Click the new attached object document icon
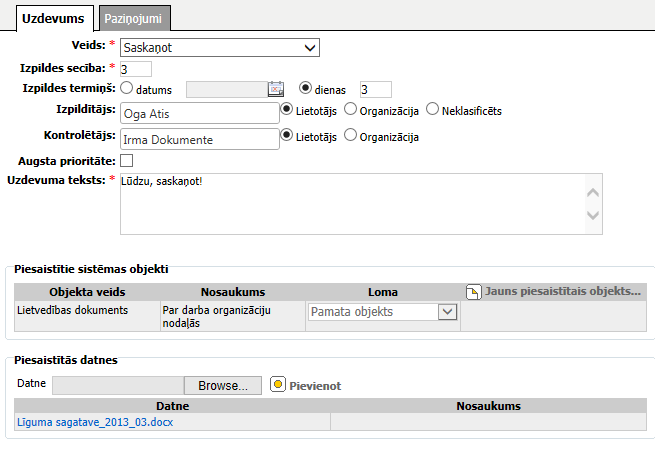 [474, 292]
